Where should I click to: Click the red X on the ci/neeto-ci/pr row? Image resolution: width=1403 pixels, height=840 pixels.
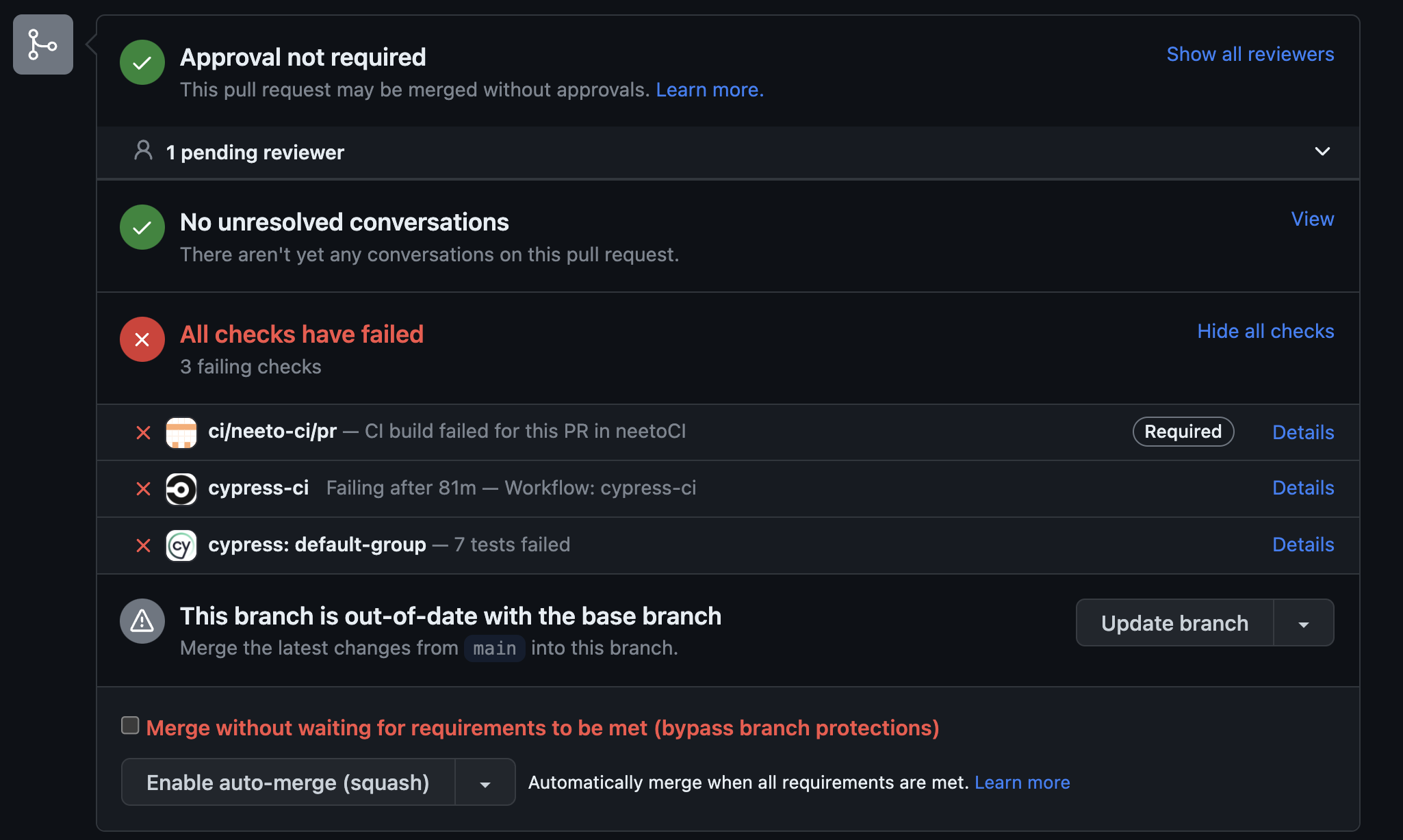click(x=143, y=432)
